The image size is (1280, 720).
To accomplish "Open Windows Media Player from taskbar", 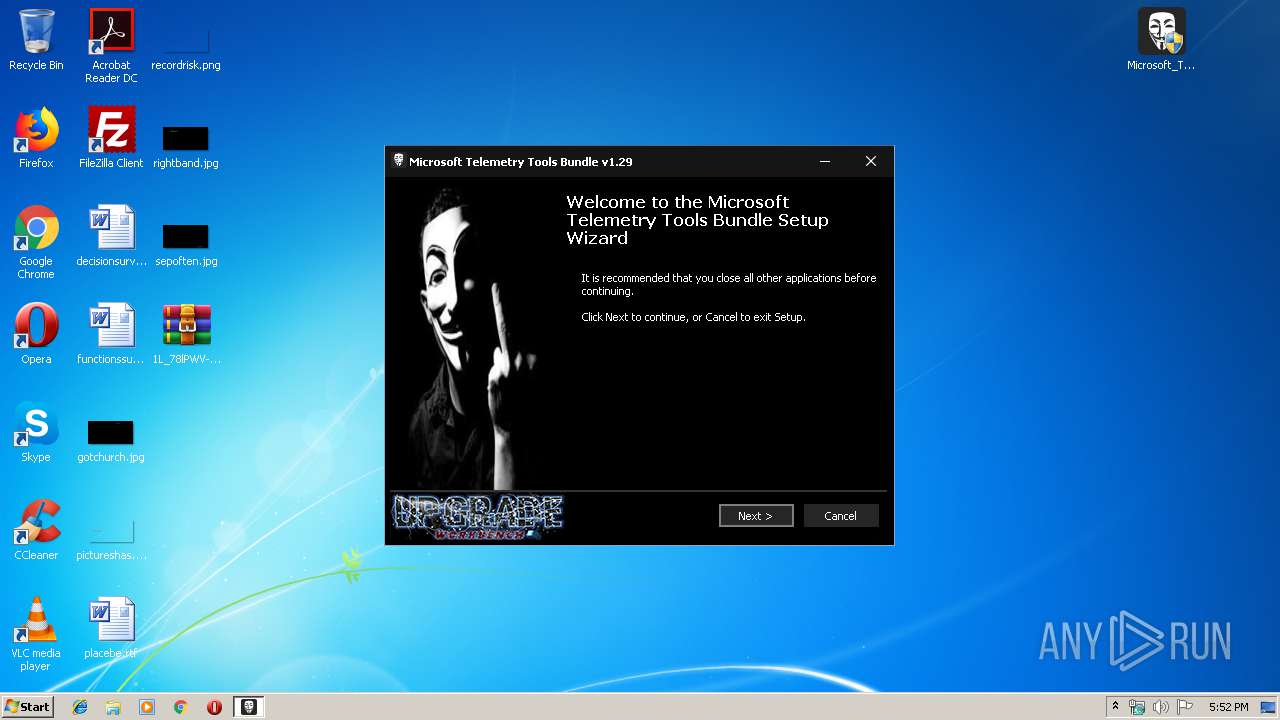I will 147,707.
